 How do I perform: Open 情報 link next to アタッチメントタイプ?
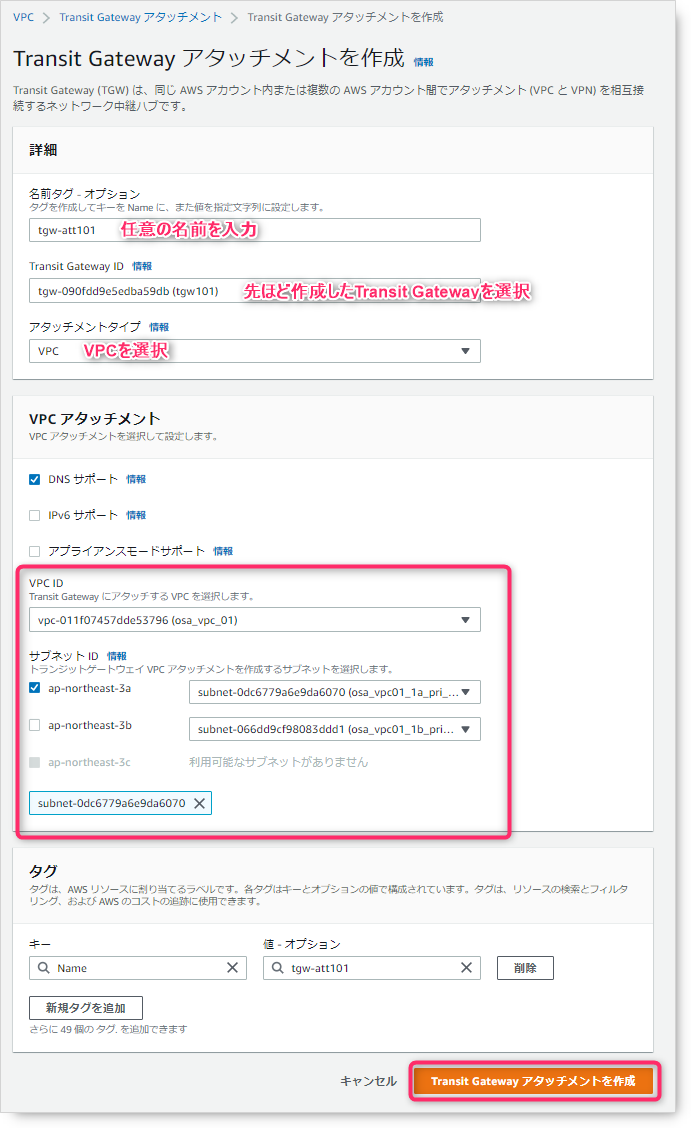[x=159, y=327]
